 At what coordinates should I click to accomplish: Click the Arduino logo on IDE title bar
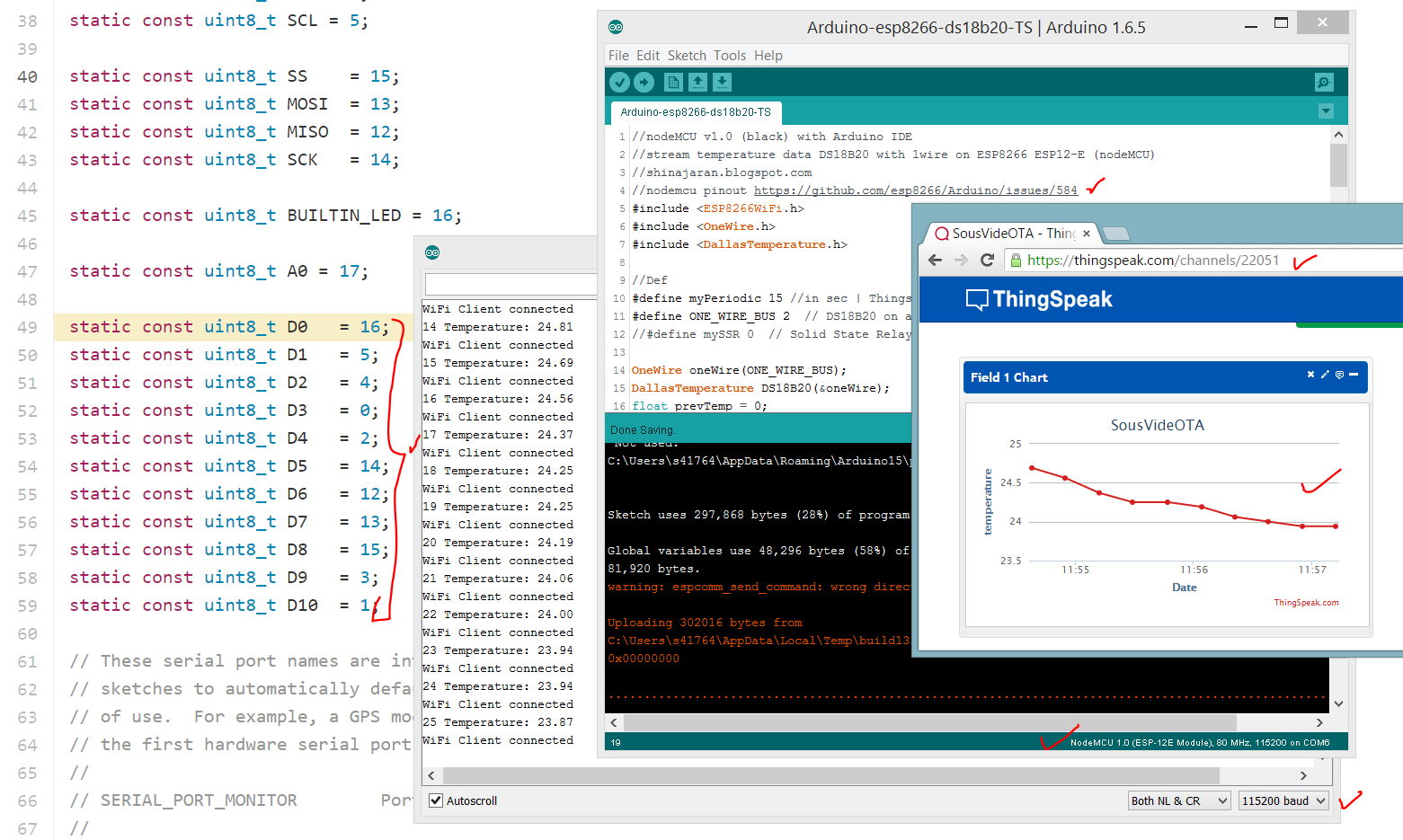[x=616, y=27]
